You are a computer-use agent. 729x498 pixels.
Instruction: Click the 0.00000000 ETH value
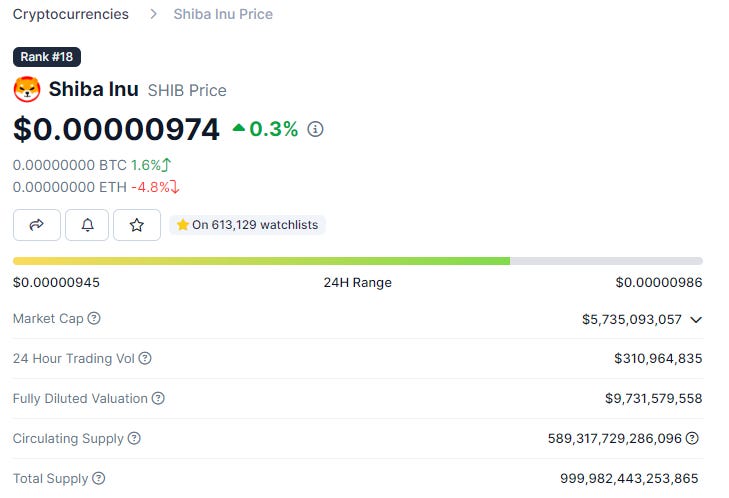(x=70, y=187)
